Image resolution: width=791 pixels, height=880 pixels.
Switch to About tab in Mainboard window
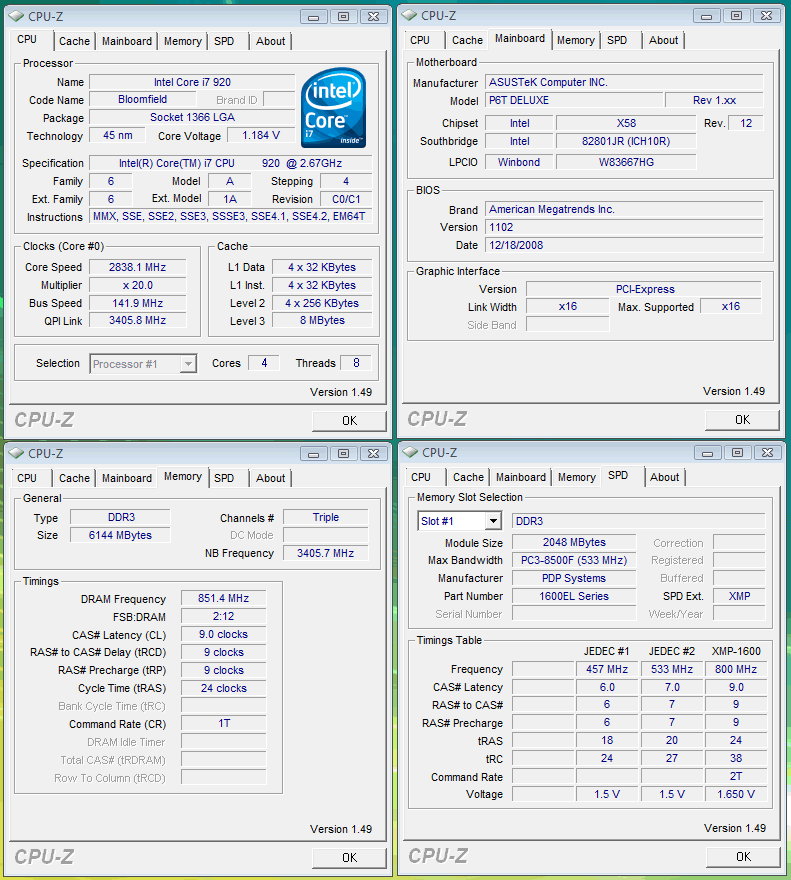664,40
